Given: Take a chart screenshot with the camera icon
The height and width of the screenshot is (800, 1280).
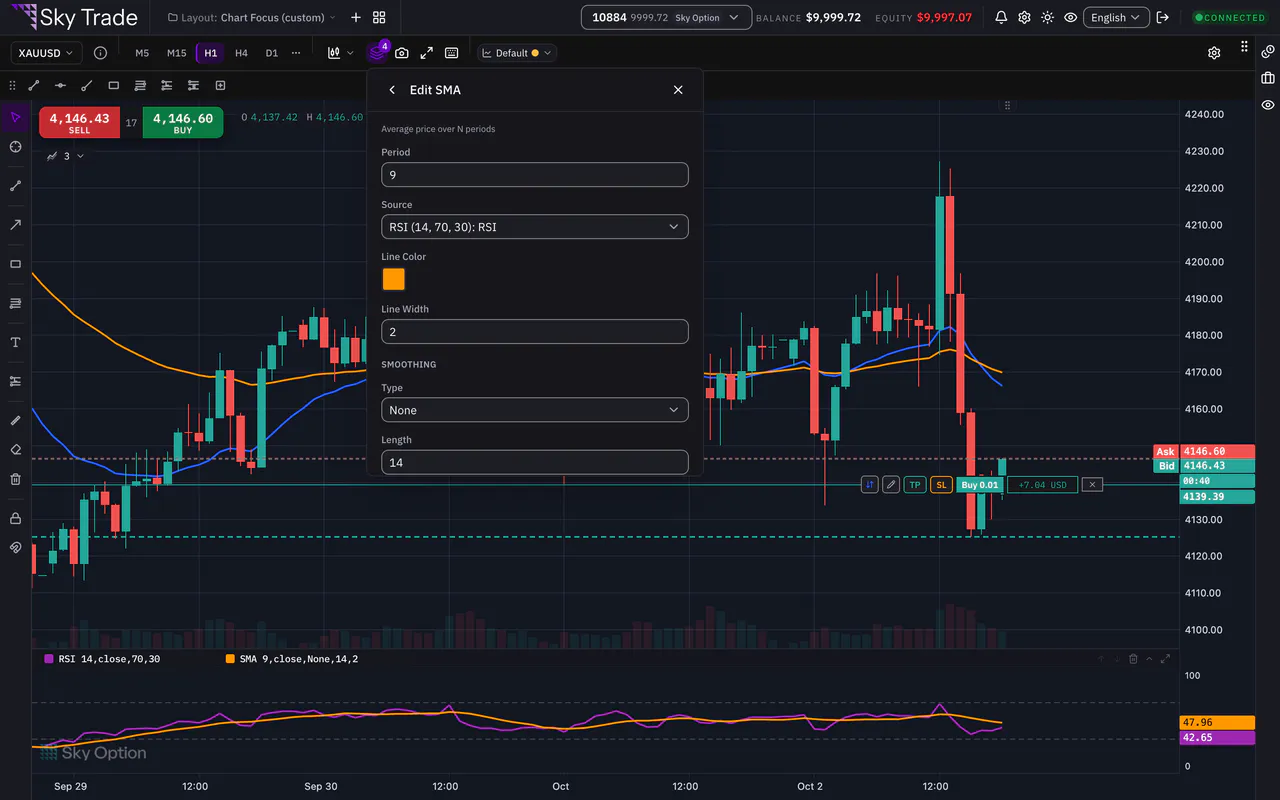Looking at the screenshot, I should click(x=401, y=53).
